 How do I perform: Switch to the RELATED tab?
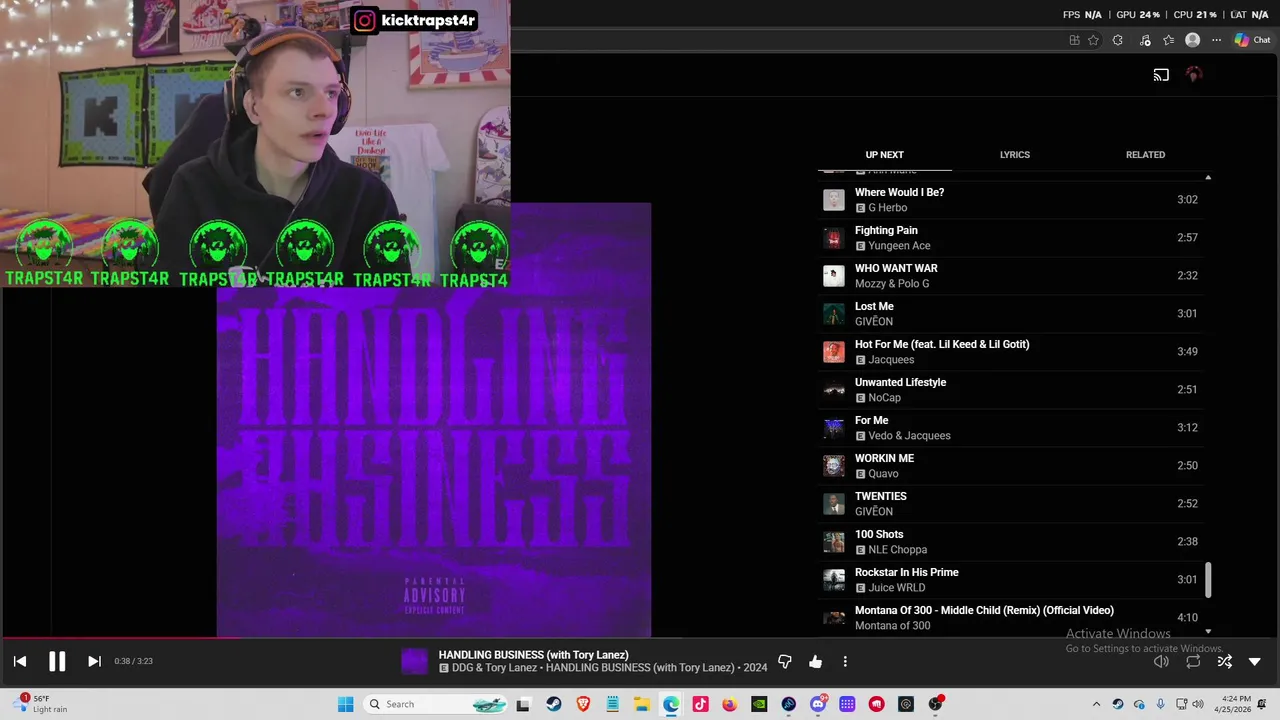(1145, 155)
